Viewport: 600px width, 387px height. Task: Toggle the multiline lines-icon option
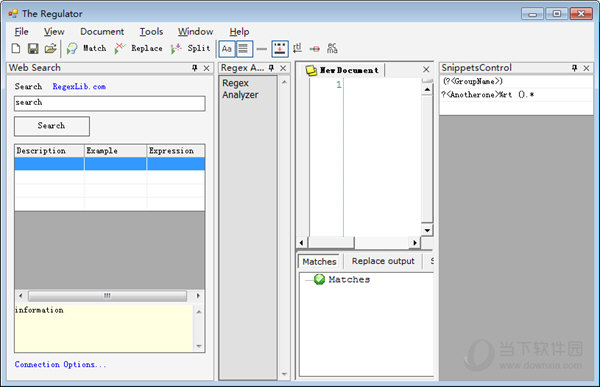point(243,49)
